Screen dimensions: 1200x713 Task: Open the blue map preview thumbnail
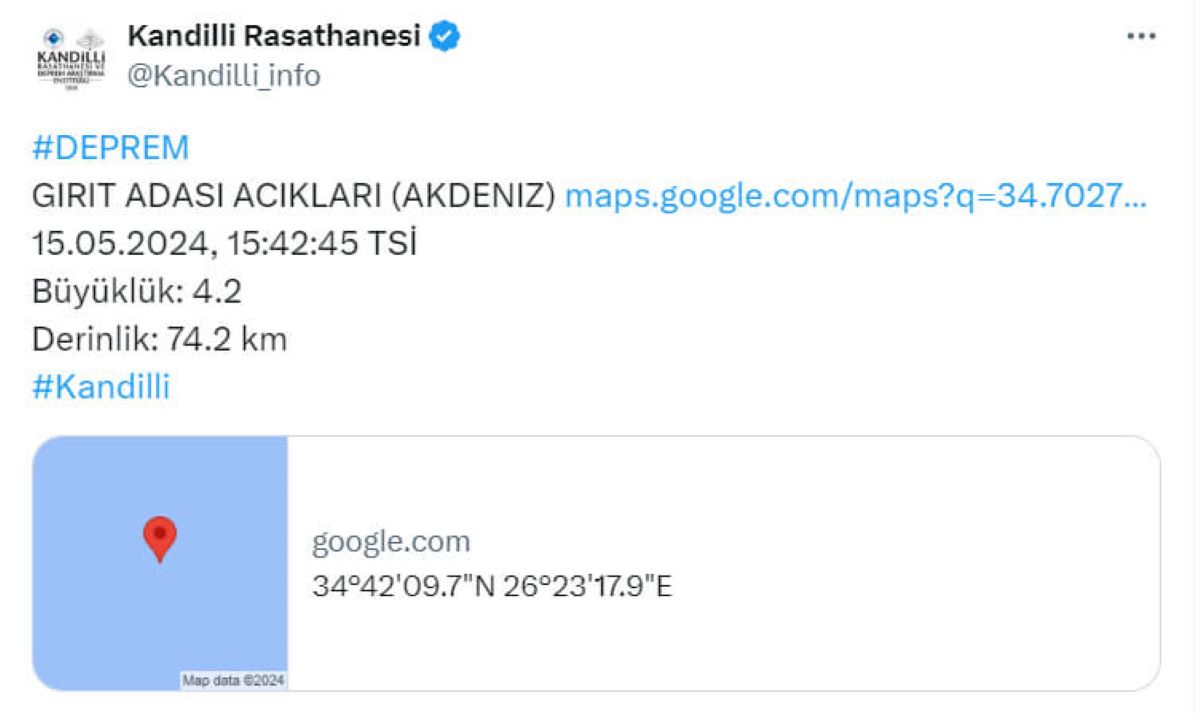[x=160, y=563]
